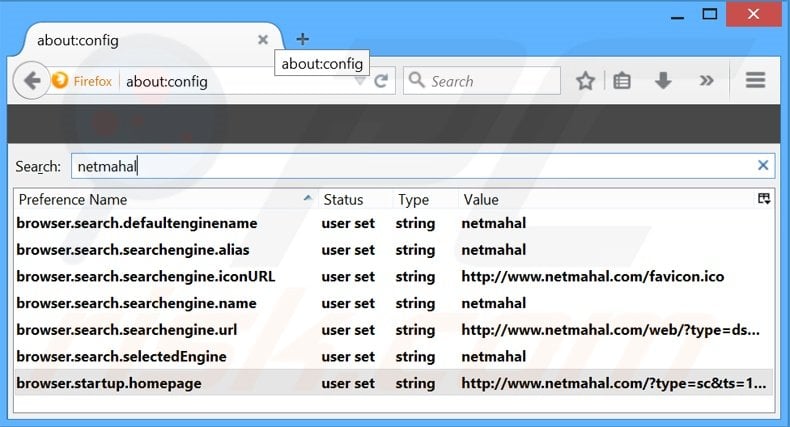
Task: Open the downloads arrow icon
Action: [x=663, y=81]
